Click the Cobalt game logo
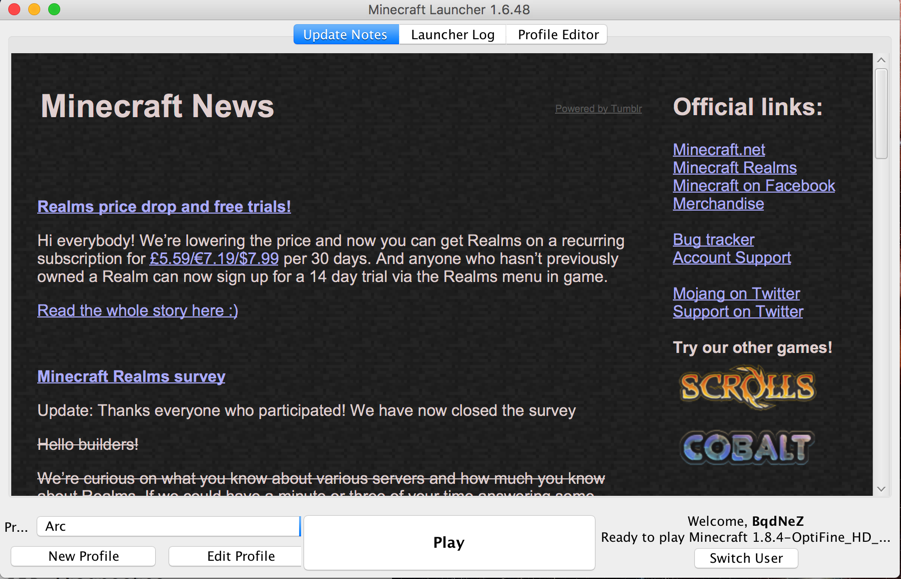901x579 pixels. click(x=747, y=447)
